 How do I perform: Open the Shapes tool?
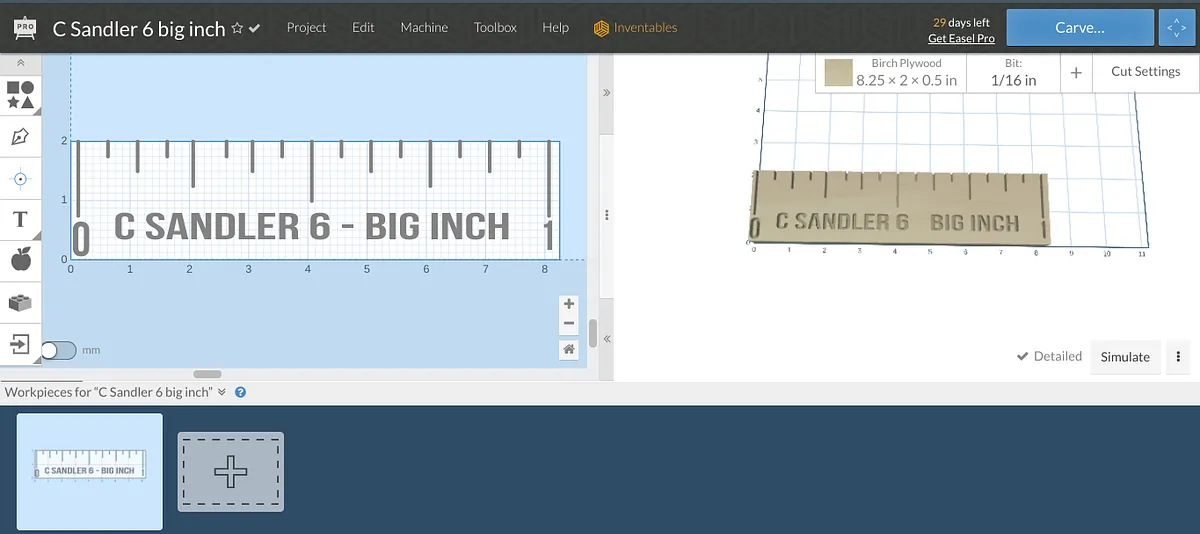pyautogui.click(x=20, y=95)
